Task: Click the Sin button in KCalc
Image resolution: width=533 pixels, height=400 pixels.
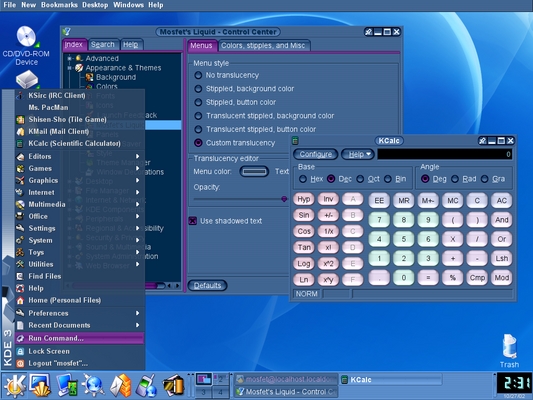Action: 304,215
